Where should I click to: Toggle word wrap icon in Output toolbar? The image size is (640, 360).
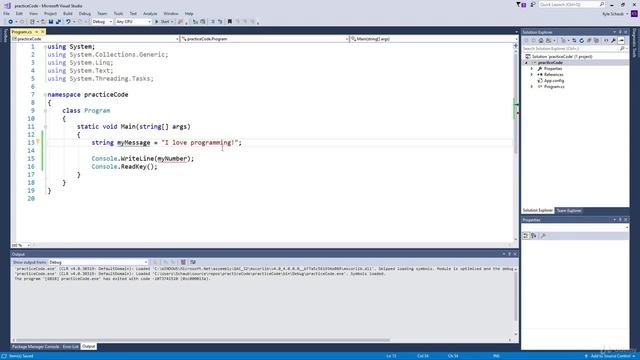pyautogui.click(x=193, y=262)
